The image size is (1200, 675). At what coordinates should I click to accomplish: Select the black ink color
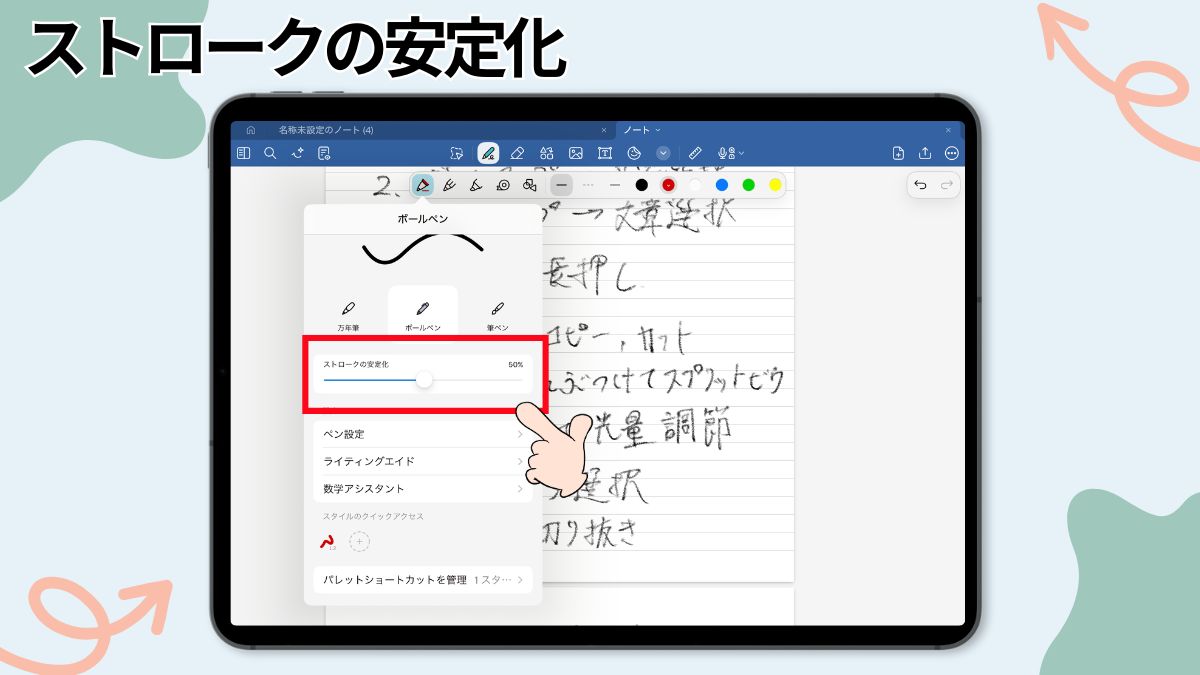coord(641,185)
